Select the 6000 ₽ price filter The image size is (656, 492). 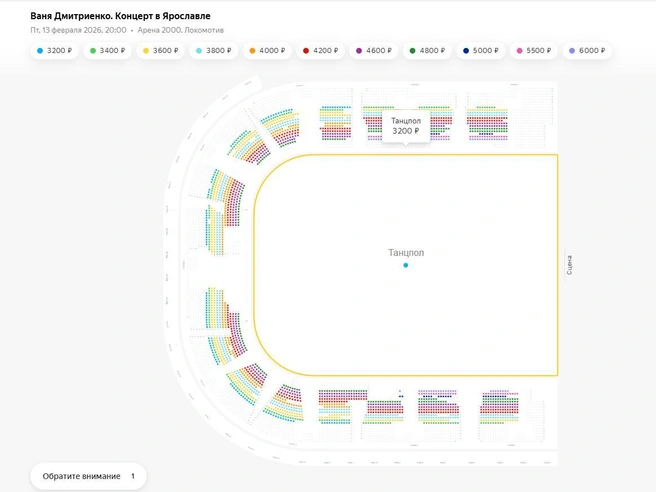(586, 50)
